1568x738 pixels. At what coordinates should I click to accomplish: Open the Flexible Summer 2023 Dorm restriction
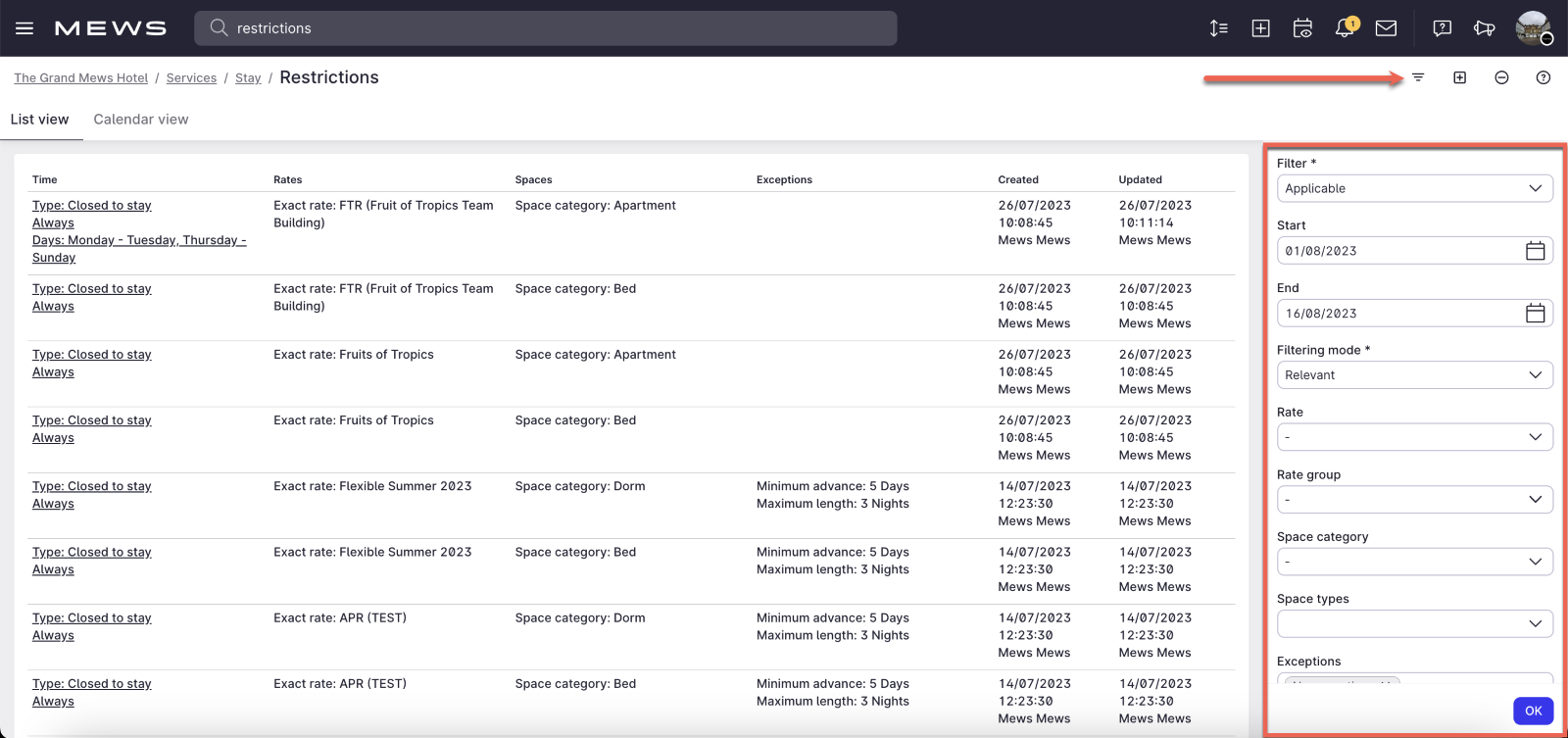92,486
